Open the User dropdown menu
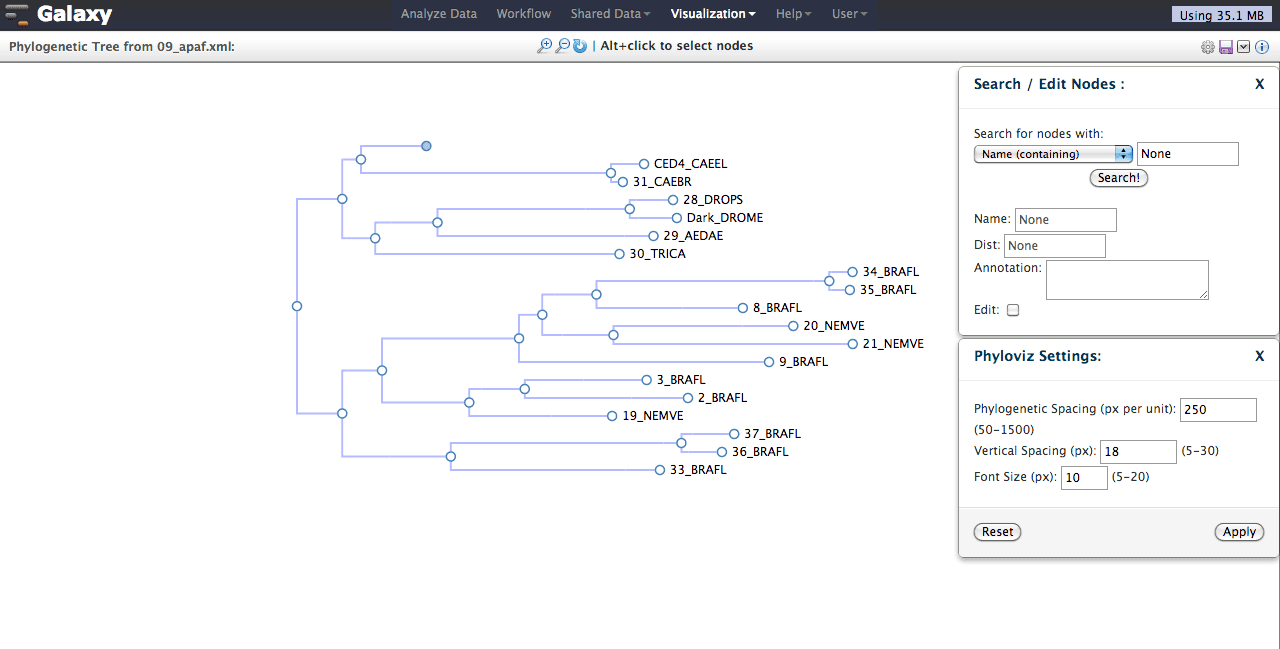Image resolution: width=1280 pixels, height=649 pixels. click(x=847, y=13)
